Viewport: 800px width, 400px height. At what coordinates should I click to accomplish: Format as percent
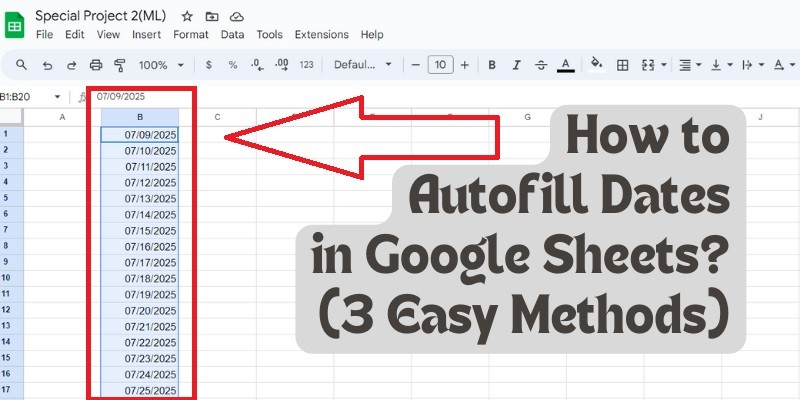[x=233, y=65]
